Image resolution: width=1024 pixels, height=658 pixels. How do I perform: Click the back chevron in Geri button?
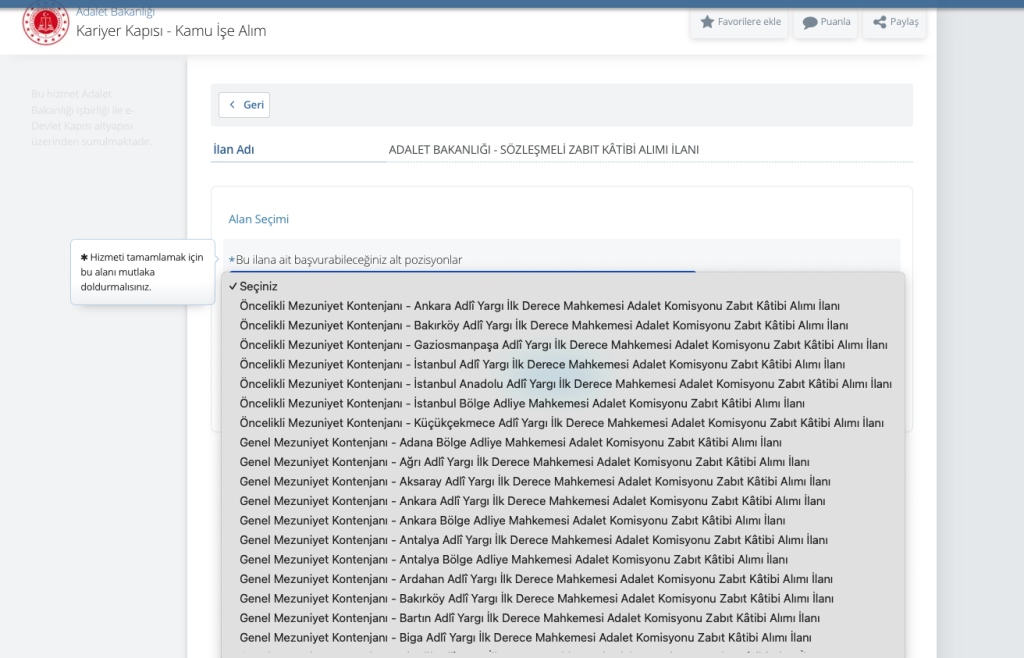click(233, 105)
